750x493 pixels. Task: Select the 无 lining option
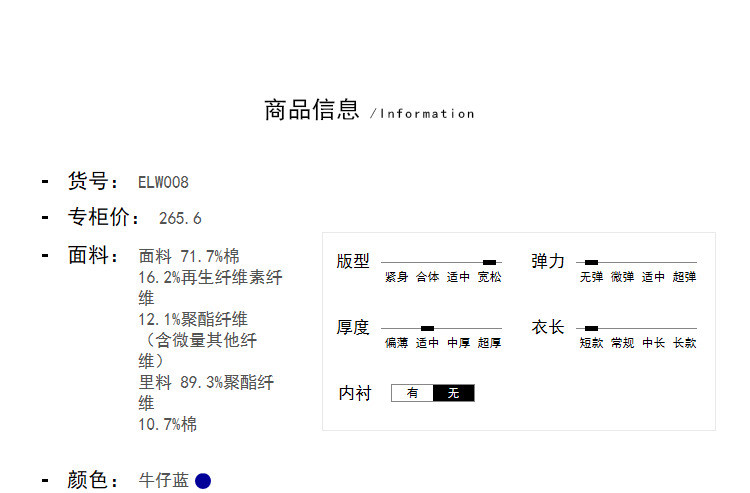click(453, 394)
